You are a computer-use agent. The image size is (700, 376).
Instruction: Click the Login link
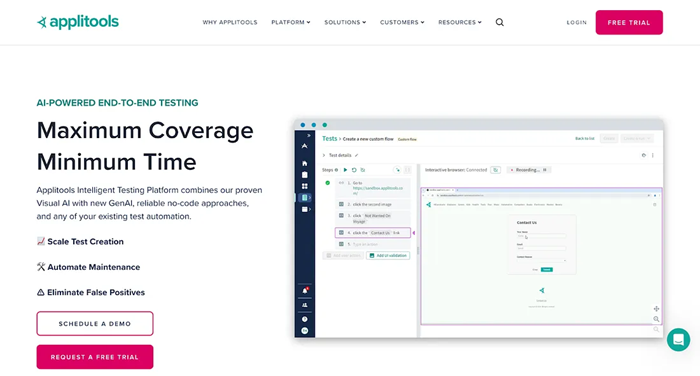(576, 22)
